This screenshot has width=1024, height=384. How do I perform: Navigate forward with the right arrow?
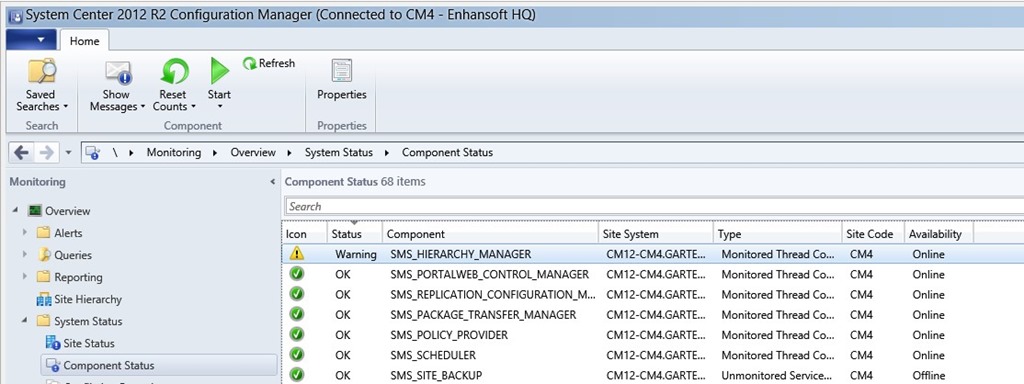tap(47, 153)
